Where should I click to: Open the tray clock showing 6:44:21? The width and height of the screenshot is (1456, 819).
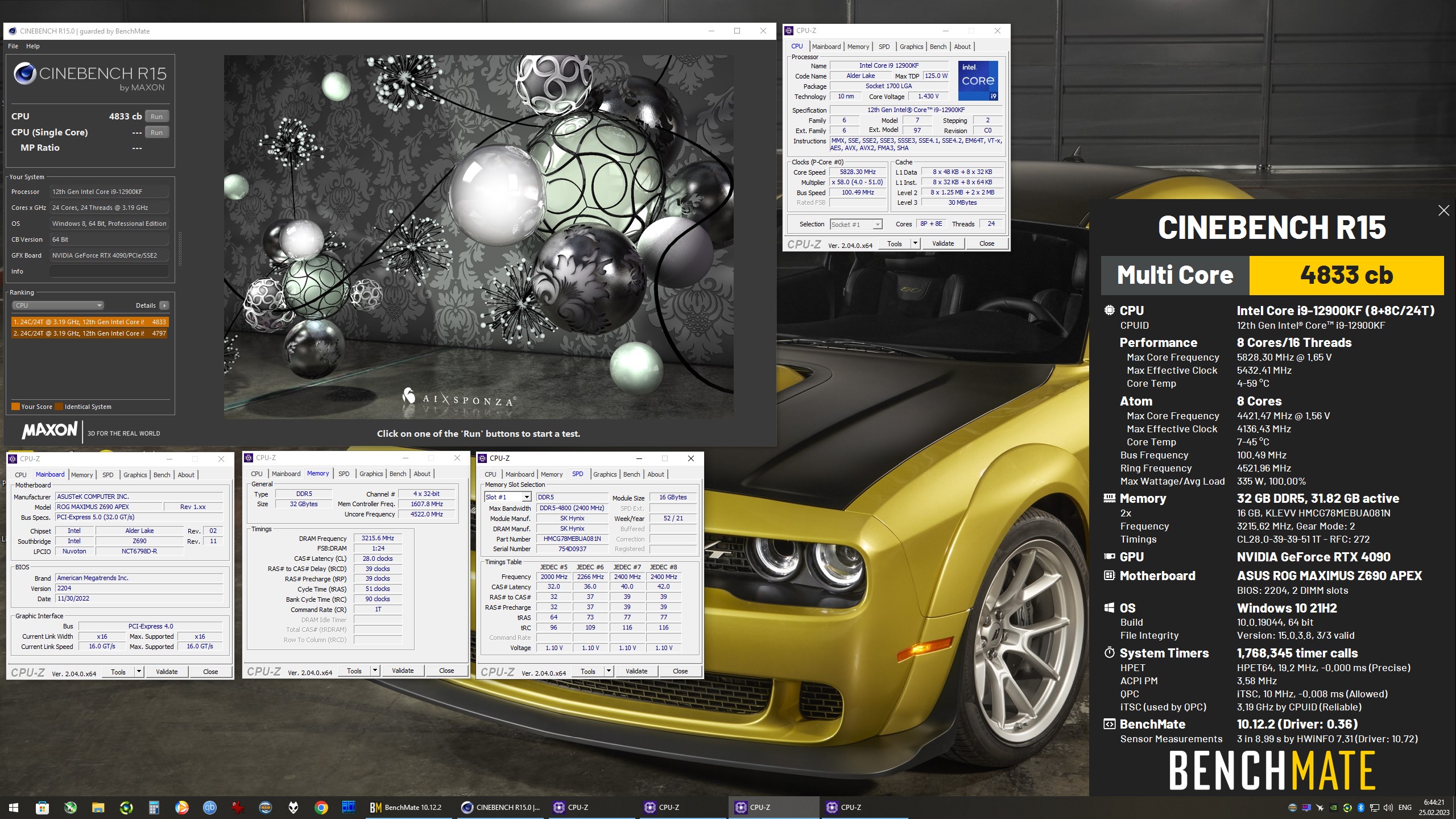[1434, 807]
